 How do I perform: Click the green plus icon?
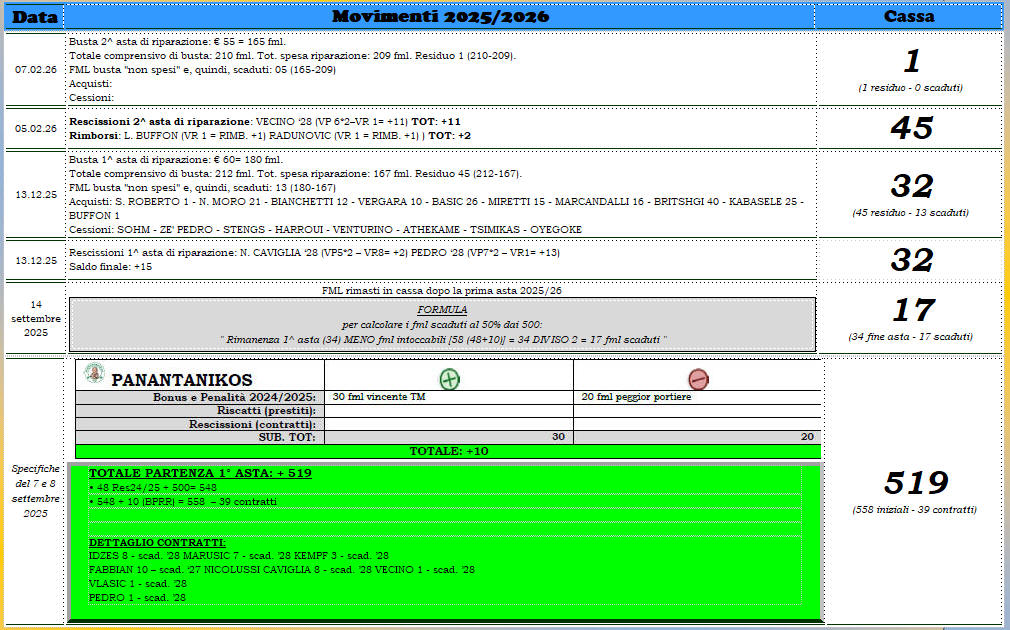(449, 379)
